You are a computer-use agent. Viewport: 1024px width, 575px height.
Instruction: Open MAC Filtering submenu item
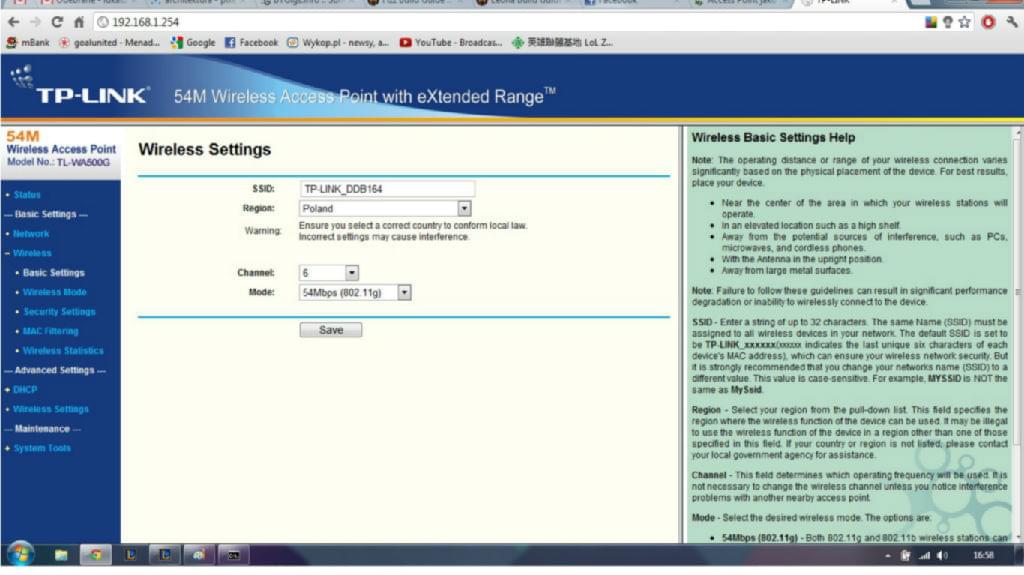(x=50, y=331)
